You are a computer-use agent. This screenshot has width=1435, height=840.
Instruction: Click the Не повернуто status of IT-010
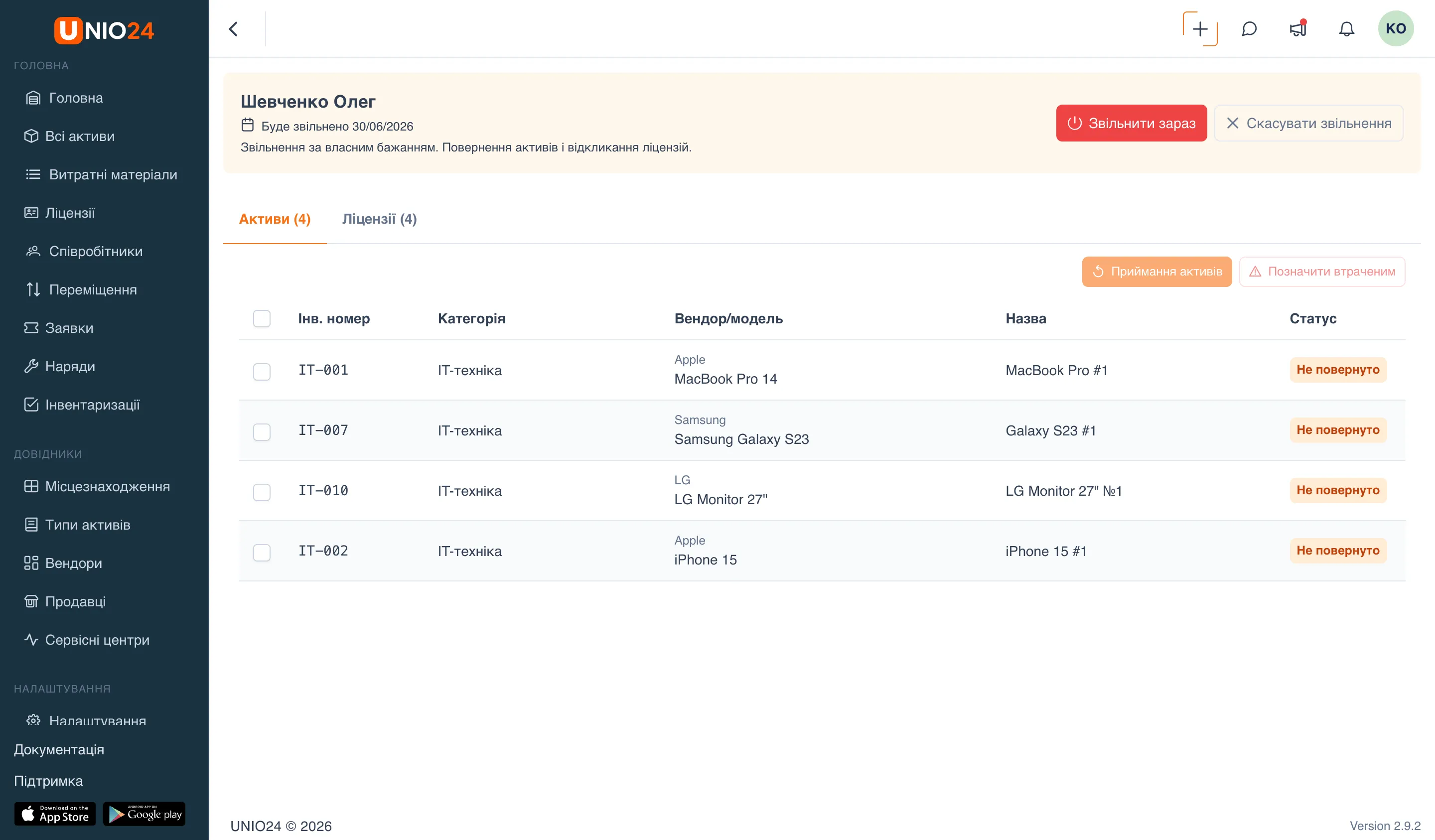click(1338, 490)
